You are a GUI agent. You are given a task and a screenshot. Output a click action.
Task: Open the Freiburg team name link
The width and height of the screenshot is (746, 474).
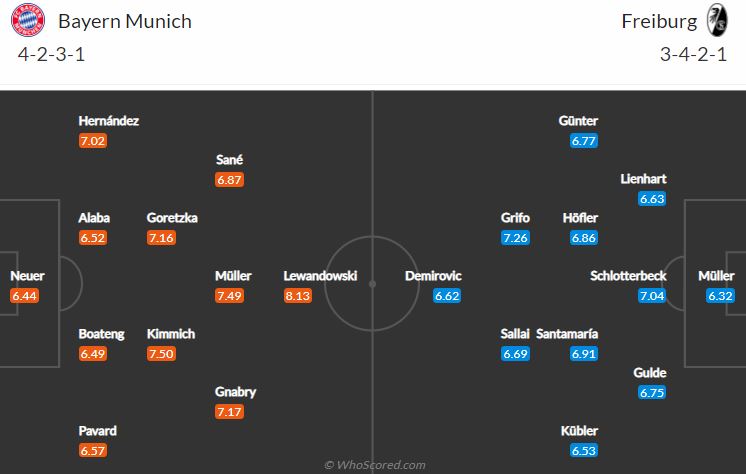(x=659, y=21)
